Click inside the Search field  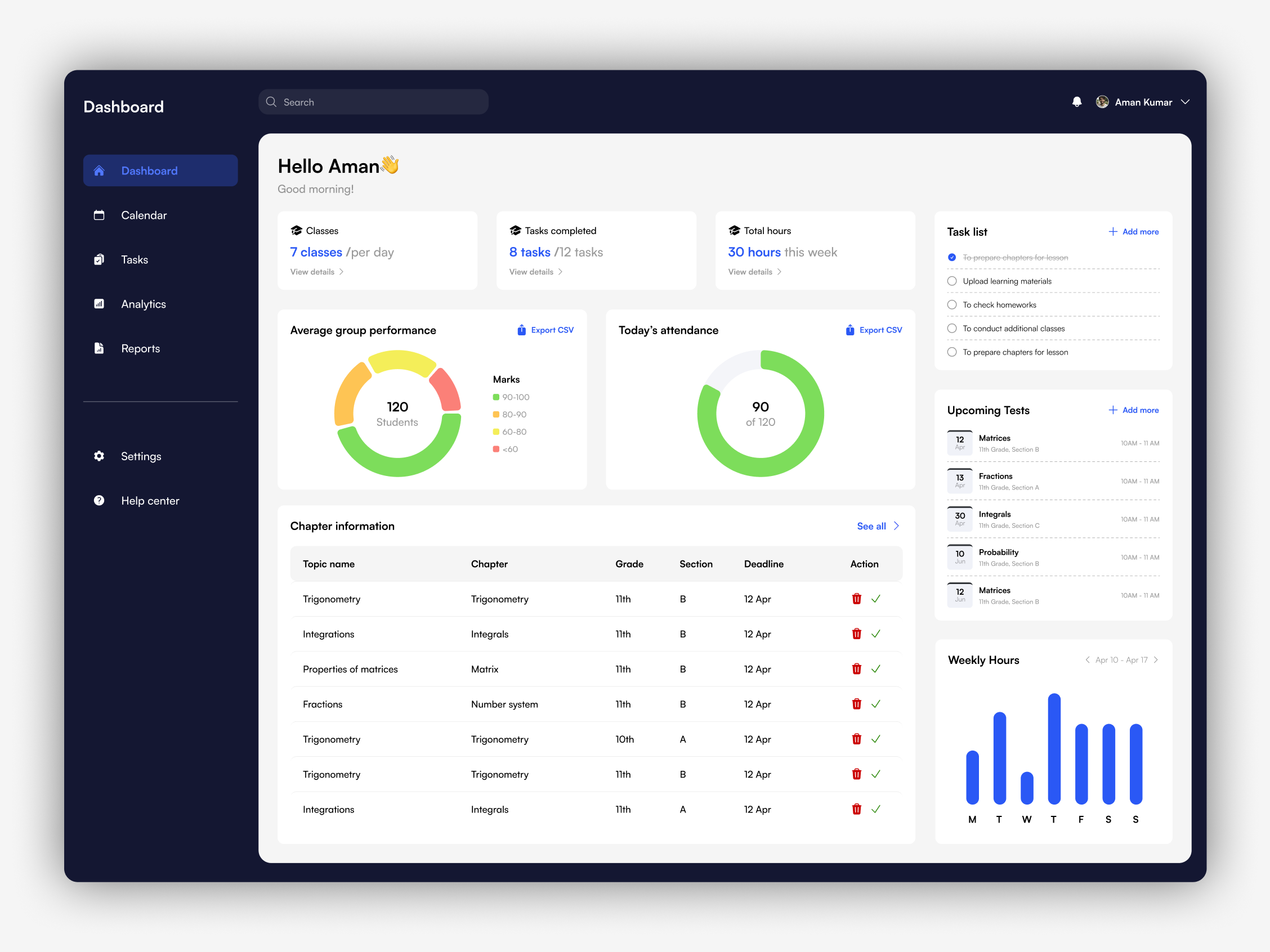373,102
